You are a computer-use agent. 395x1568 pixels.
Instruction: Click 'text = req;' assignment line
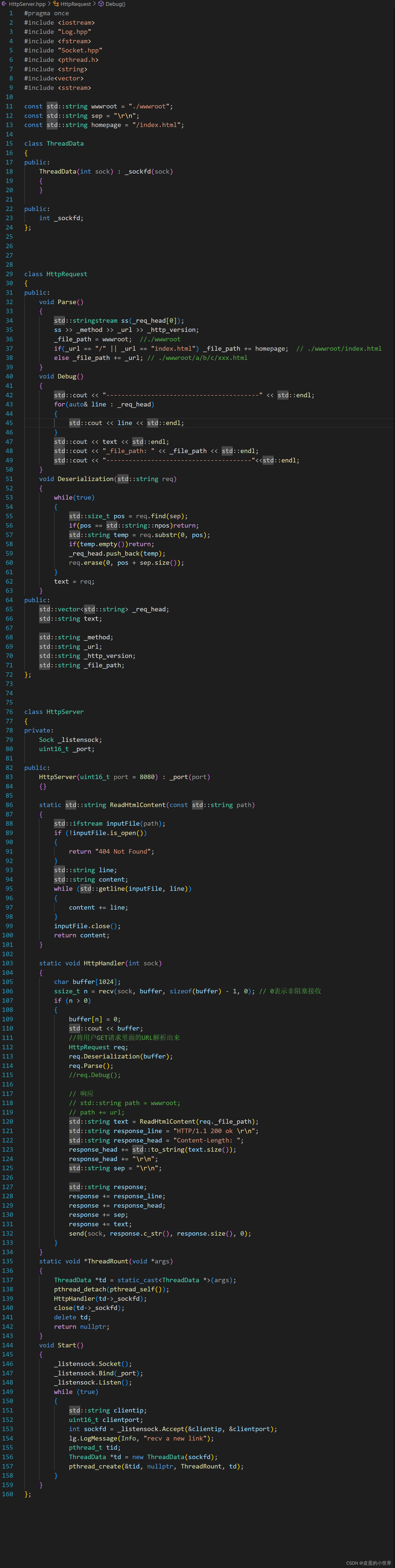pyautogui.click(x=74, y=581)
